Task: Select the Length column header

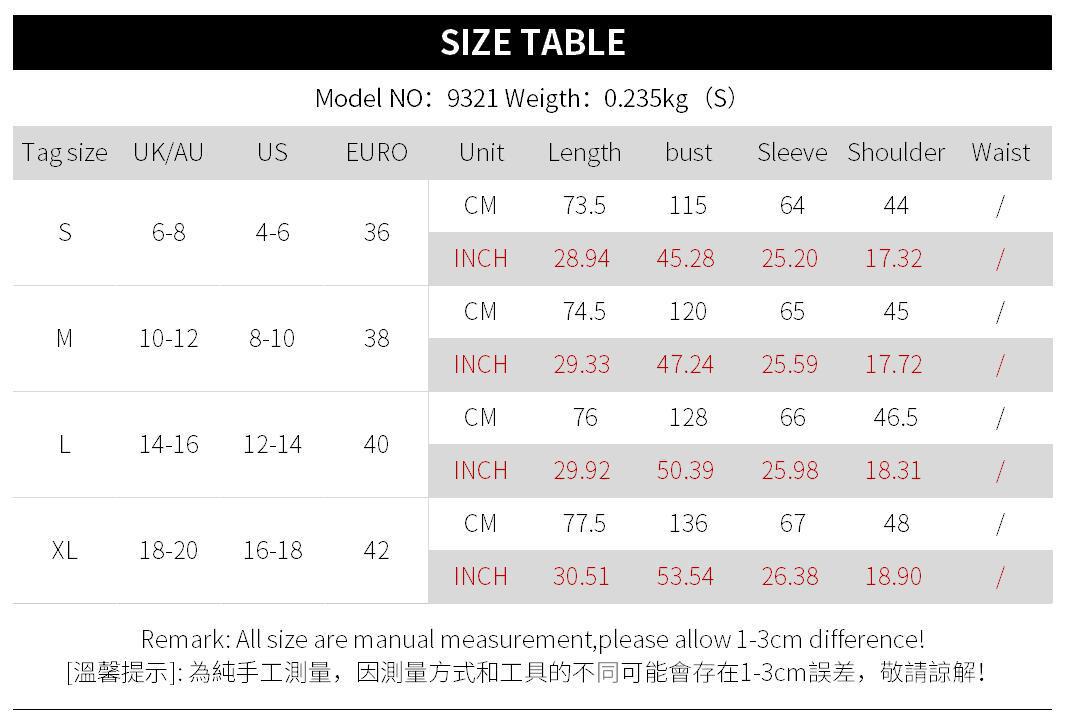Action: pos(584,153)
